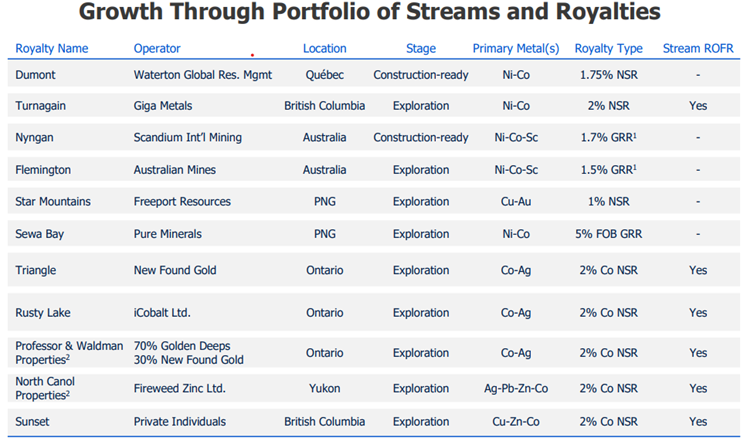Select the Turnagain royalty name

coord(40,106)
